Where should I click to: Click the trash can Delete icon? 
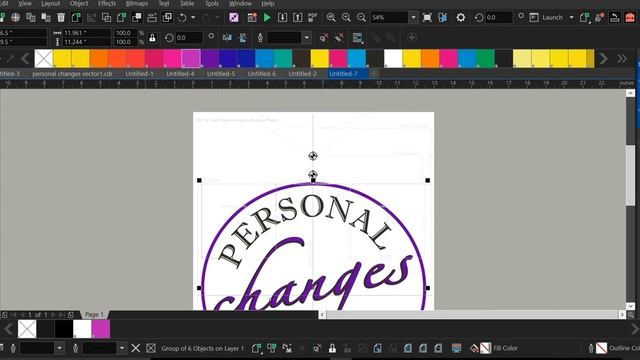(61, 17)
